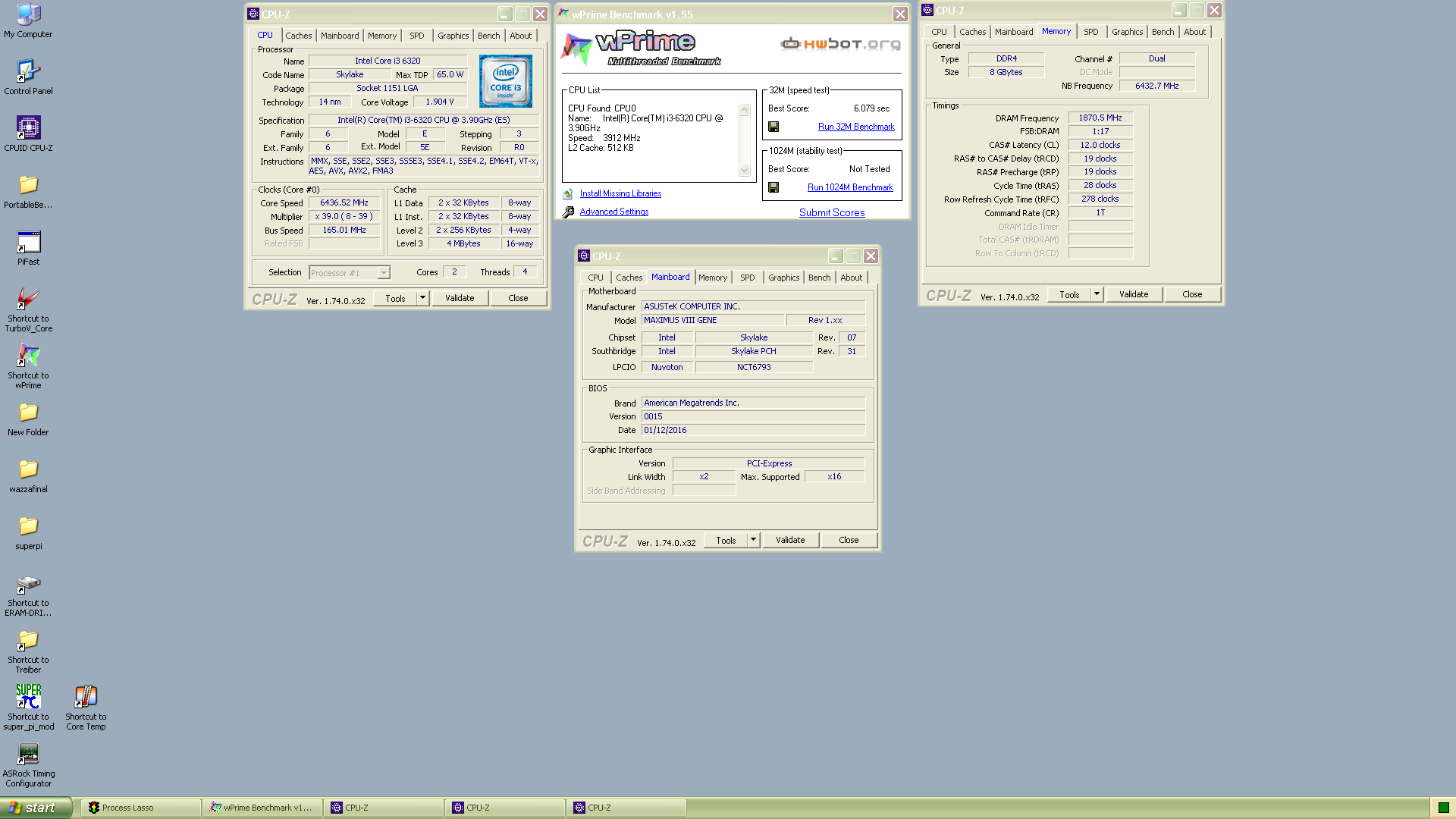1456x819 pixels.
Task: Open My Computer desktop icon
Action: (x=28, y=21)
